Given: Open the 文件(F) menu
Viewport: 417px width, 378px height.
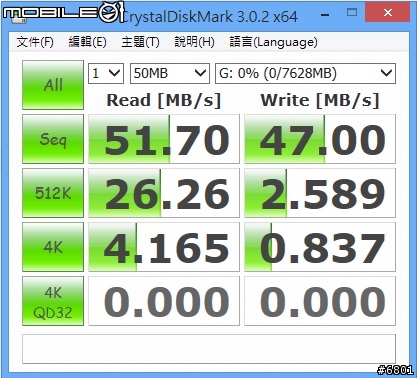Looking at the screenshot, I should click(x=35, y=42).
